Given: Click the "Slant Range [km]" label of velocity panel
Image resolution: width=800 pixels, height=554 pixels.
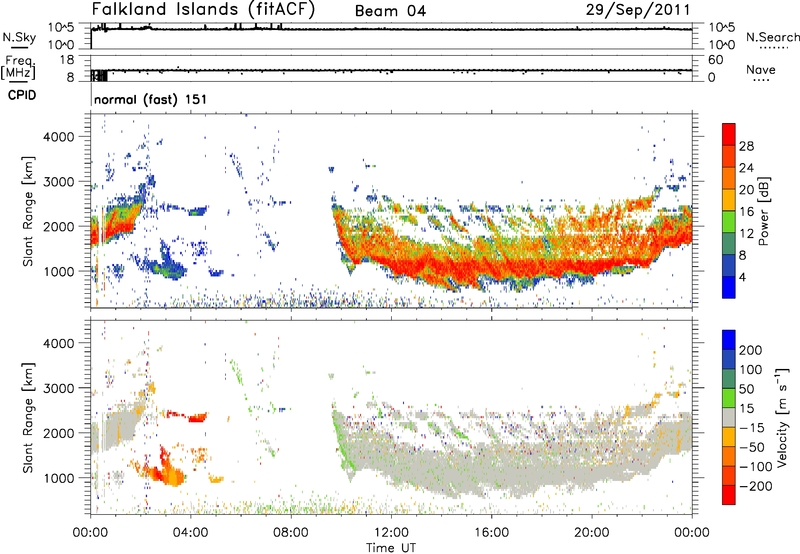Looking at the screenshot, I should click(x=28, y=418).
